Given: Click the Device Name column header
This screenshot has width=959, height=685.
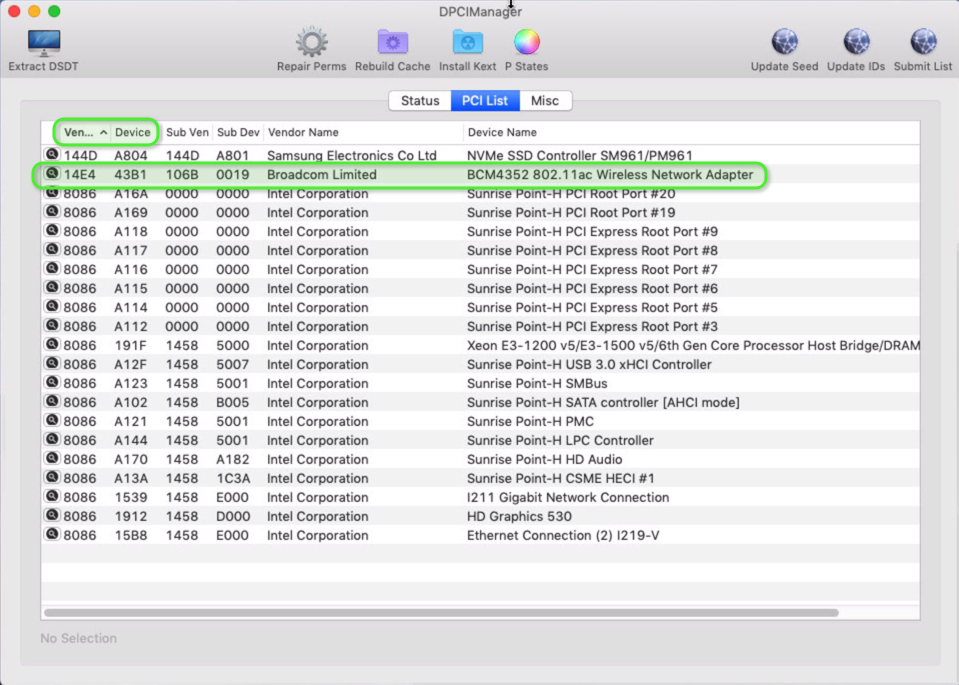Looking at the screenshot, I should coord(502,132).
